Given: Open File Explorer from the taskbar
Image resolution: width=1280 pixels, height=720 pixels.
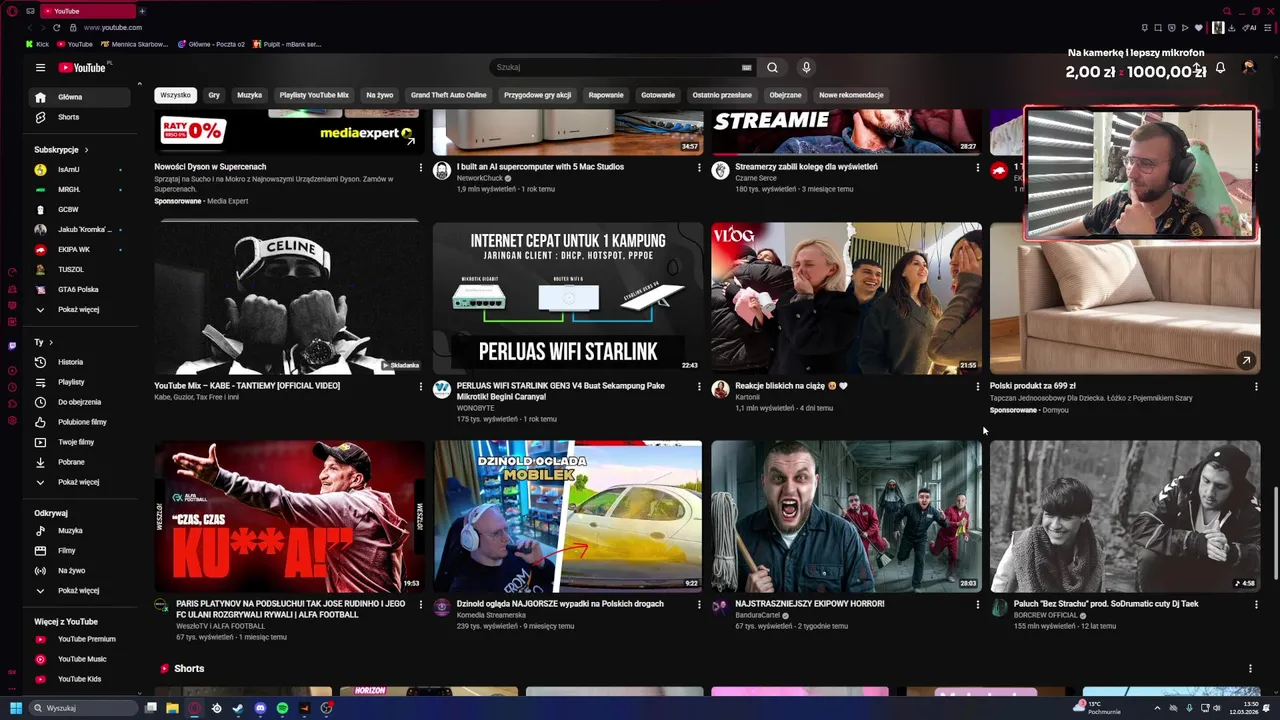Looking at the screenshot, I should pos(172,708).
